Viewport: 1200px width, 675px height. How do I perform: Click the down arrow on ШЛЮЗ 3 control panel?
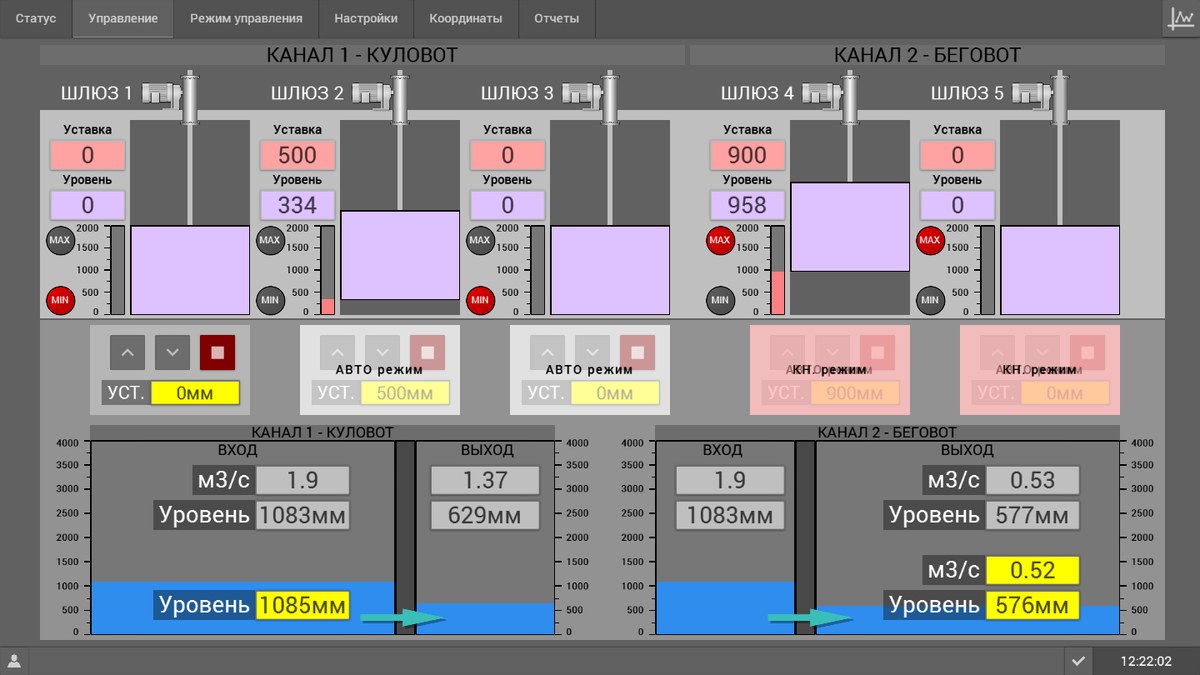click(x=592, y=352)
